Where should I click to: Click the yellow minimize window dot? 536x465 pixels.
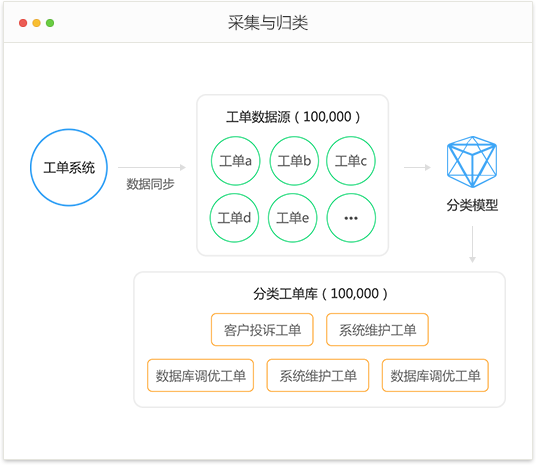(x=37, y=23)
